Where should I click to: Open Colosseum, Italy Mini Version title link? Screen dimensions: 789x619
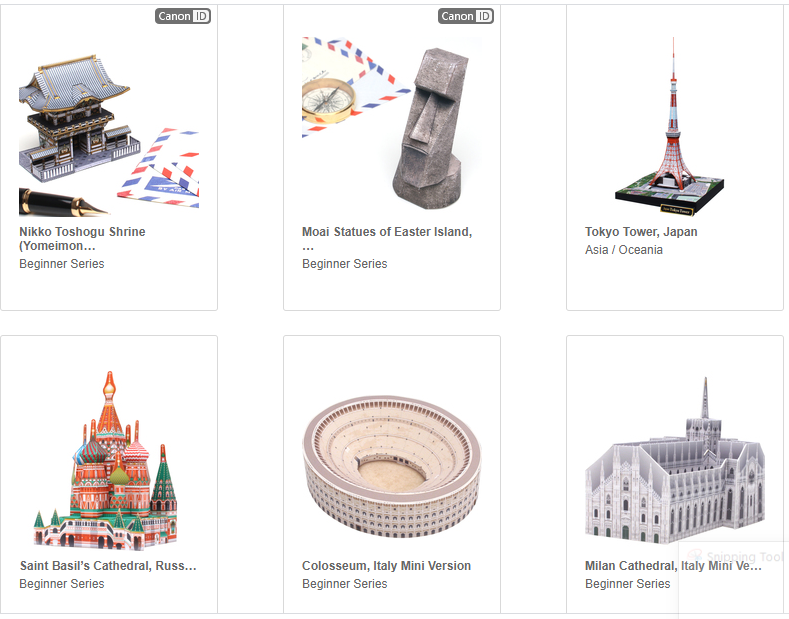[386, 566]
